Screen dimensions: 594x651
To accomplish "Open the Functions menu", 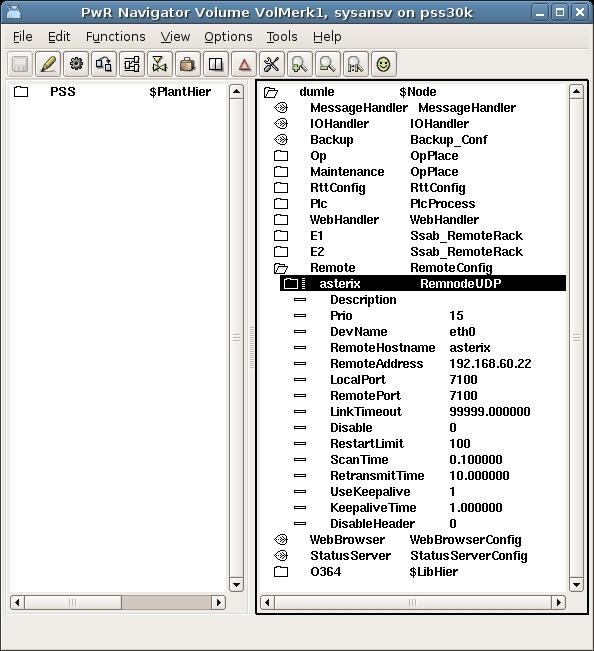I will [x=115, y=37].
